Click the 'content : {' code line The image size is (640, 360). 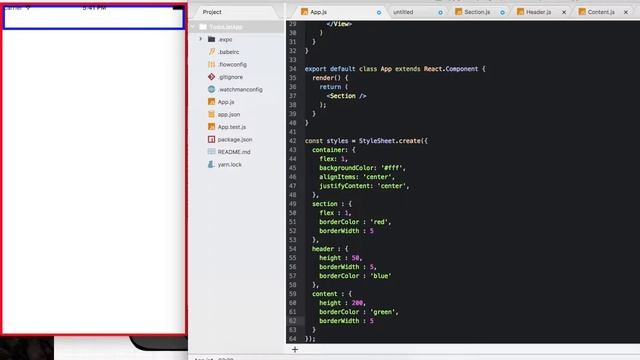coord(332,294)
